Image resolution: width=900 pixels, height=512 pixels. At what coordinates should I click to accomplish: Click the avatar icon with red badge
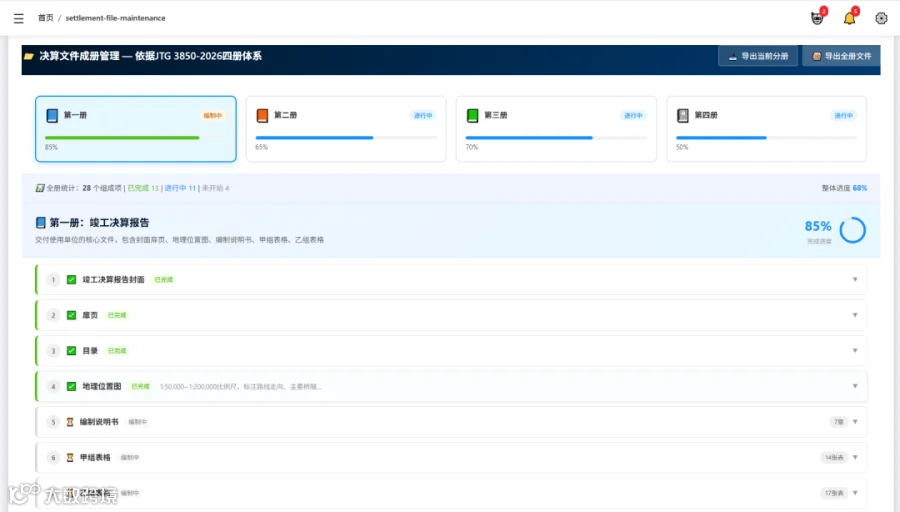point(817,18)
